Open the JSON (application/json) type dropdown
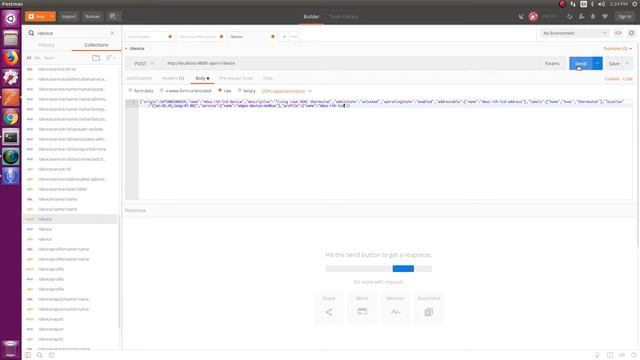The image size is (640, 360). (287, 91)
